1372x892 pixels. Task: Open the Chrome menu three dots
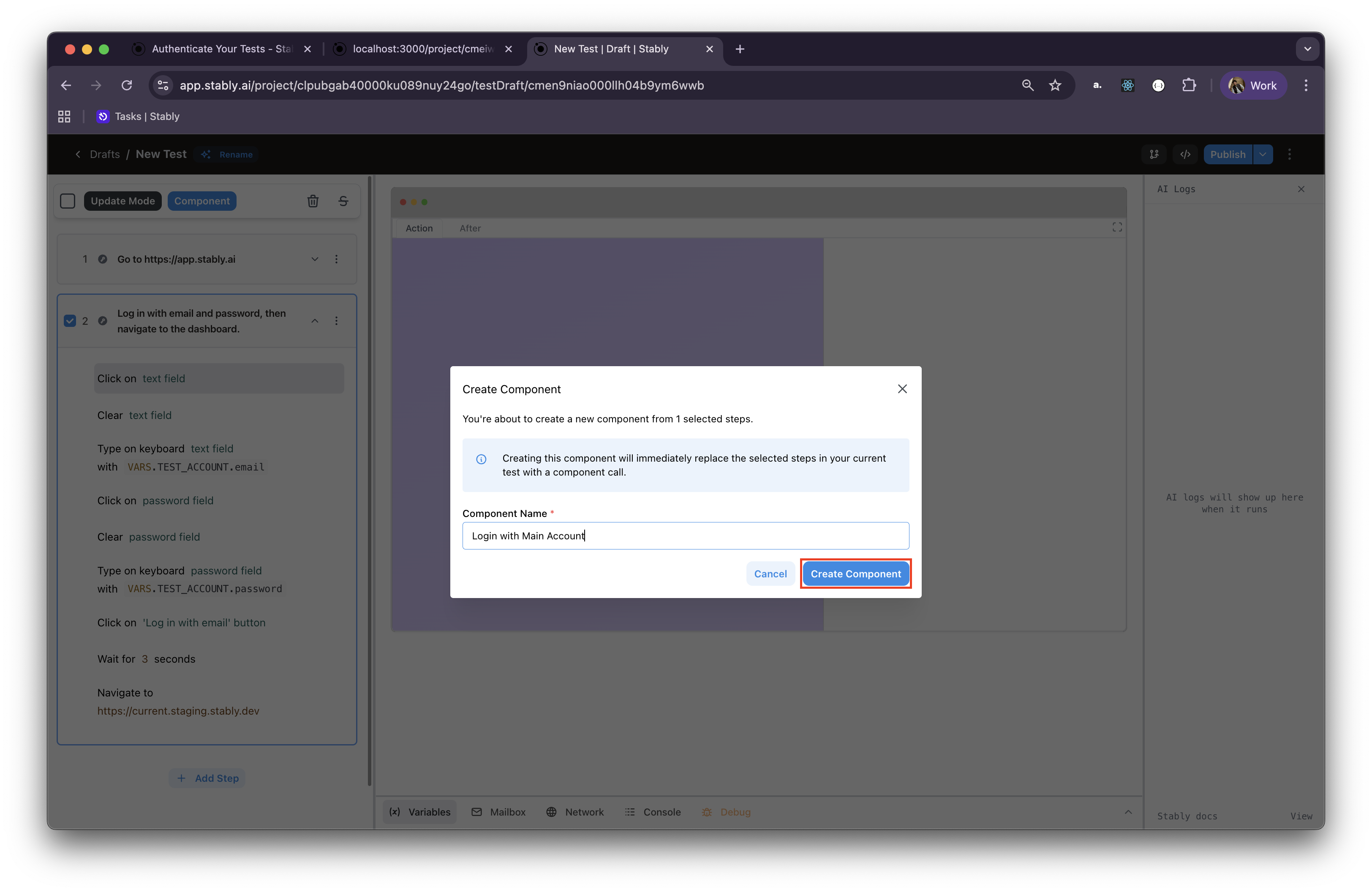point(1306,85)
